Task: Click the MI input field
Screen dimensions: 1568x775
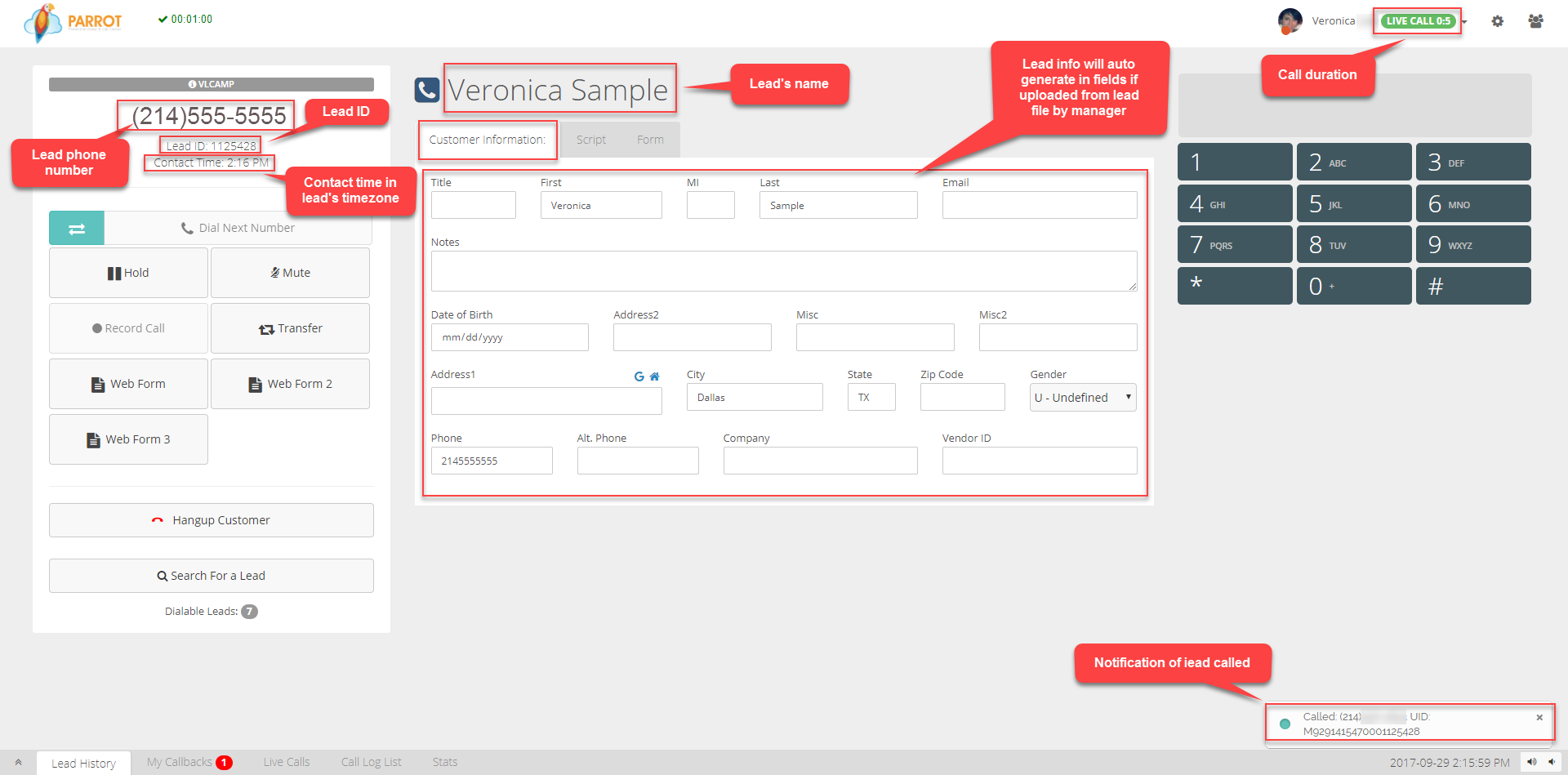Action: tap(710, 205)
